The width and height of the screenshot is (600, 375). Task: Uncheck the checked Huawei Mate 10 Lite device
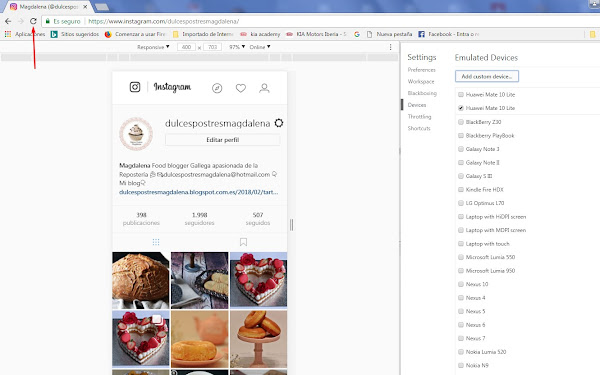coord(461,108)
